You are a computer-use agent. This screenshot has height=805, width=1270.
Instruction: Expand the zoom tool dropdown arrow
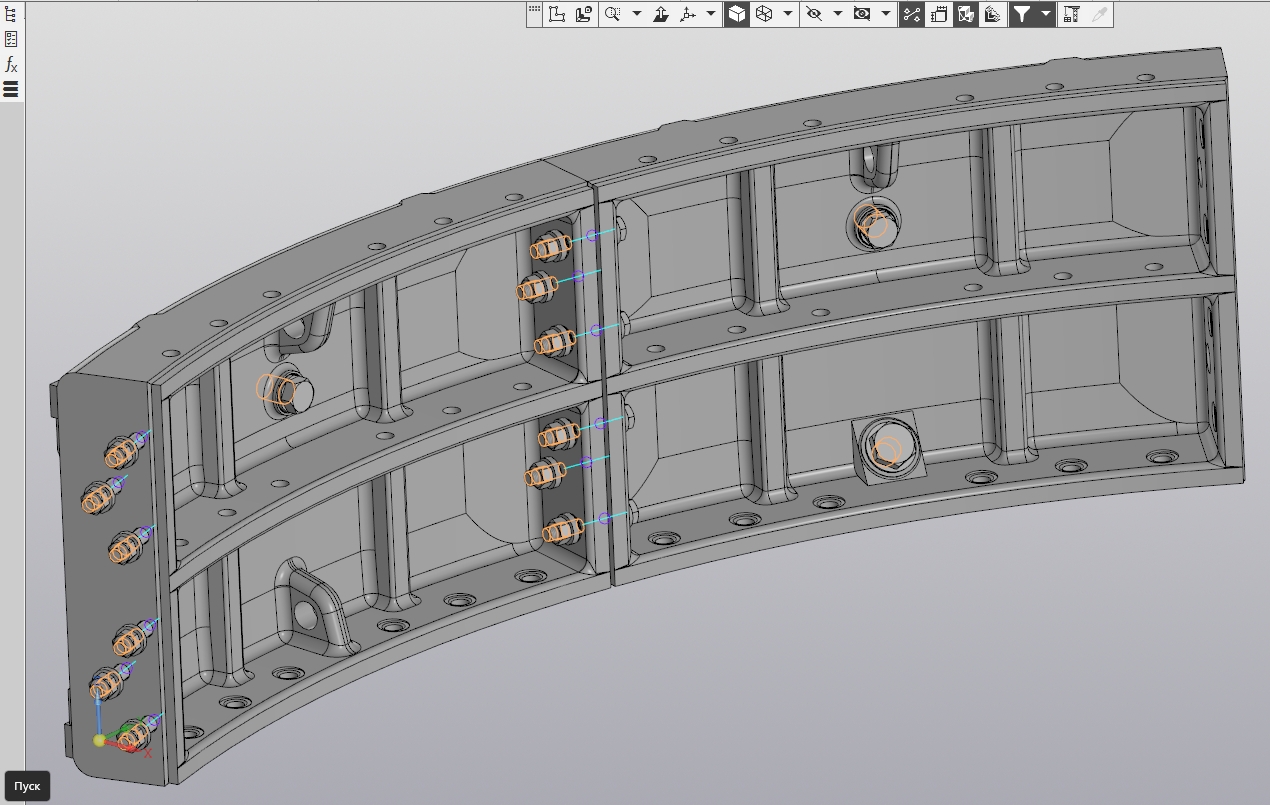point(636,14)
